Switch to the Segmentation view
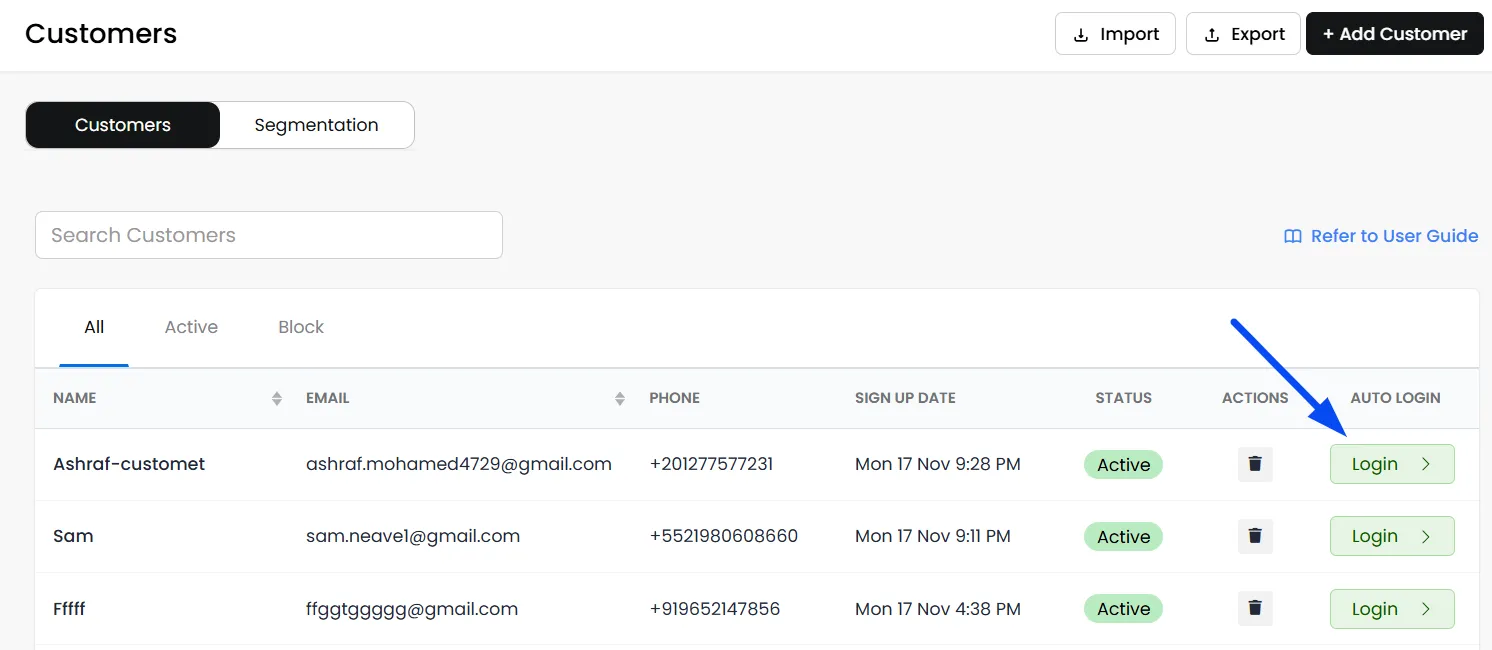The height and width of the screenshot is (650, 1492). (316, 125)
